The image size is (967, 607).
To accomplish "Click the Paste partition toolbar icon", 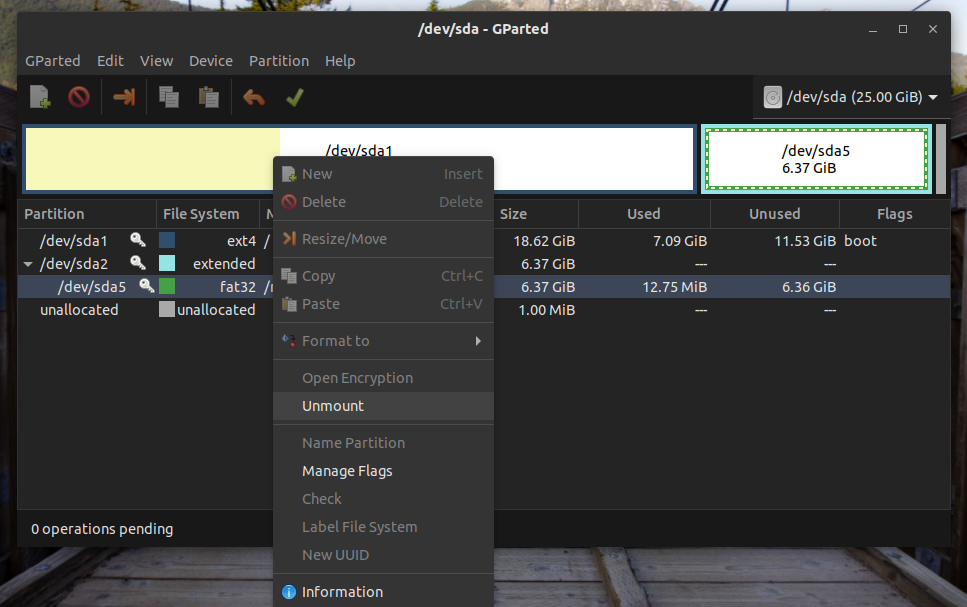I will (208, 97).
